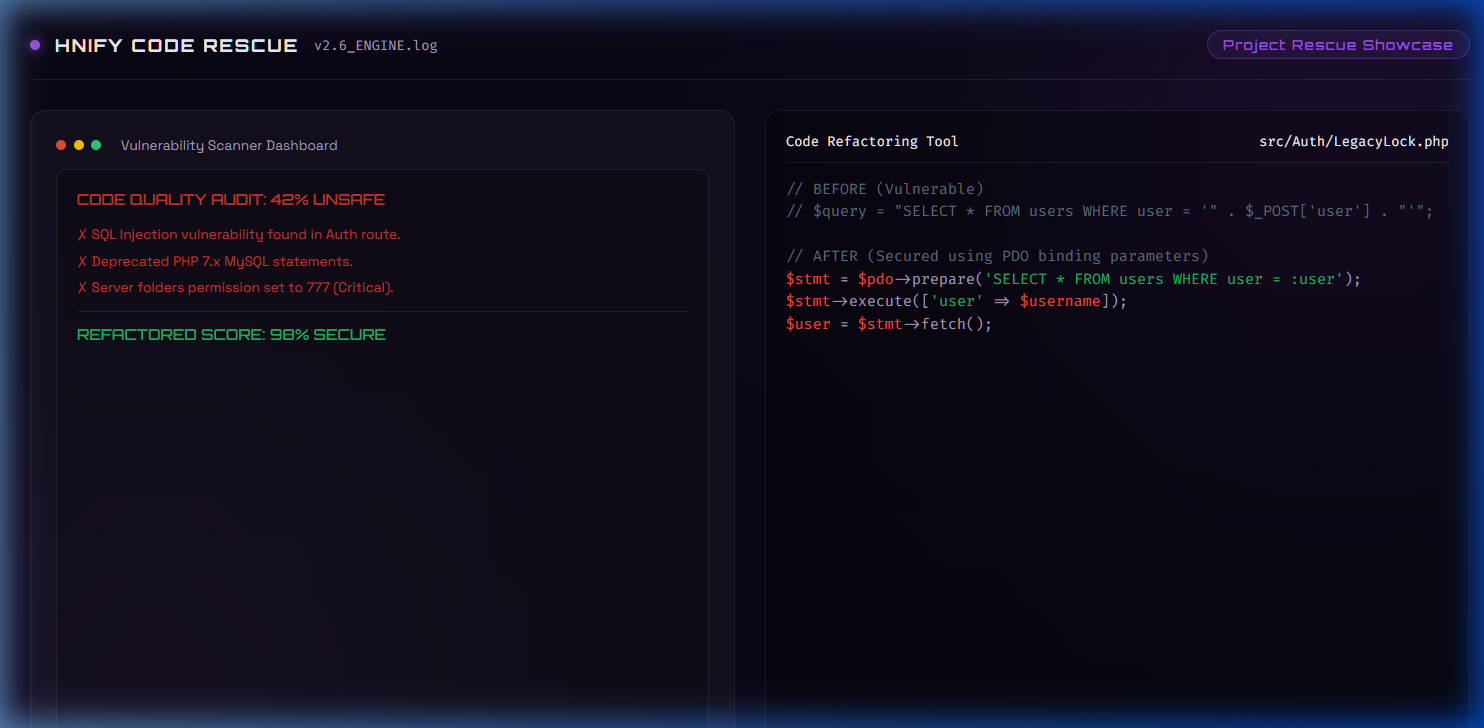Select the Deprecated PHP 7.x MySQL finding
The width and height of the screenshot is (1484, 728).
215,261
